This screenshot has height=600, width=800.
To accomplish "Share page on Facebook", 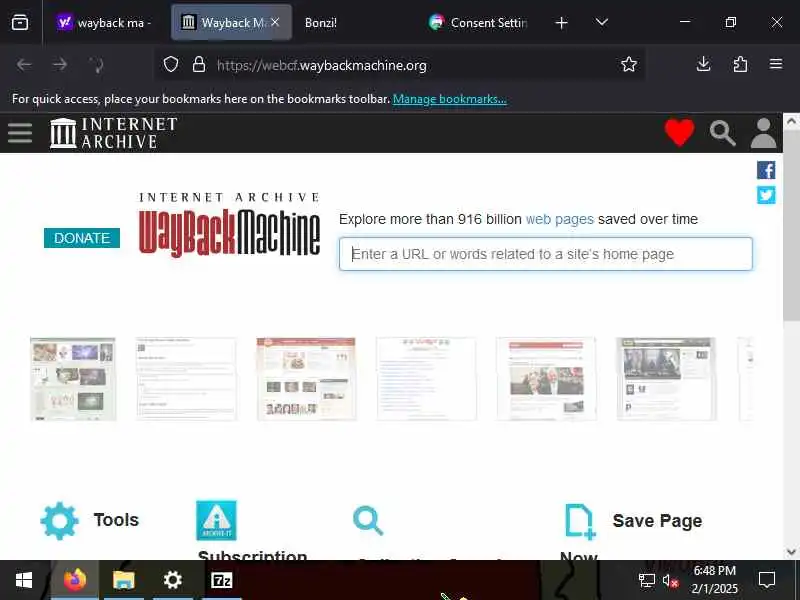I will coord(766,170).
